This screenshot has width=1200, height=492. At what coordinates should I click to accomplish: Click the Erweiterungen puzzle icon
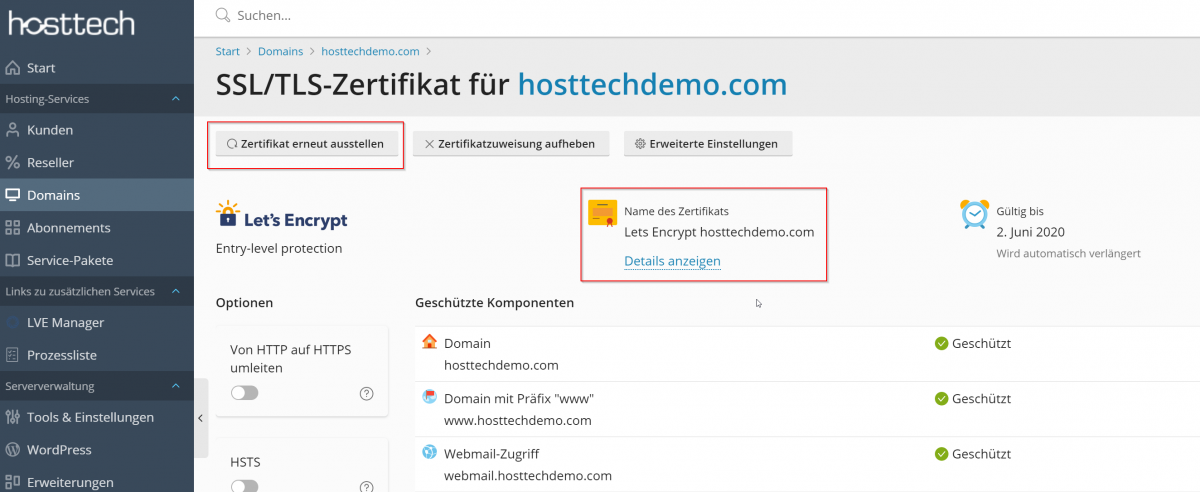click(13, 482)
